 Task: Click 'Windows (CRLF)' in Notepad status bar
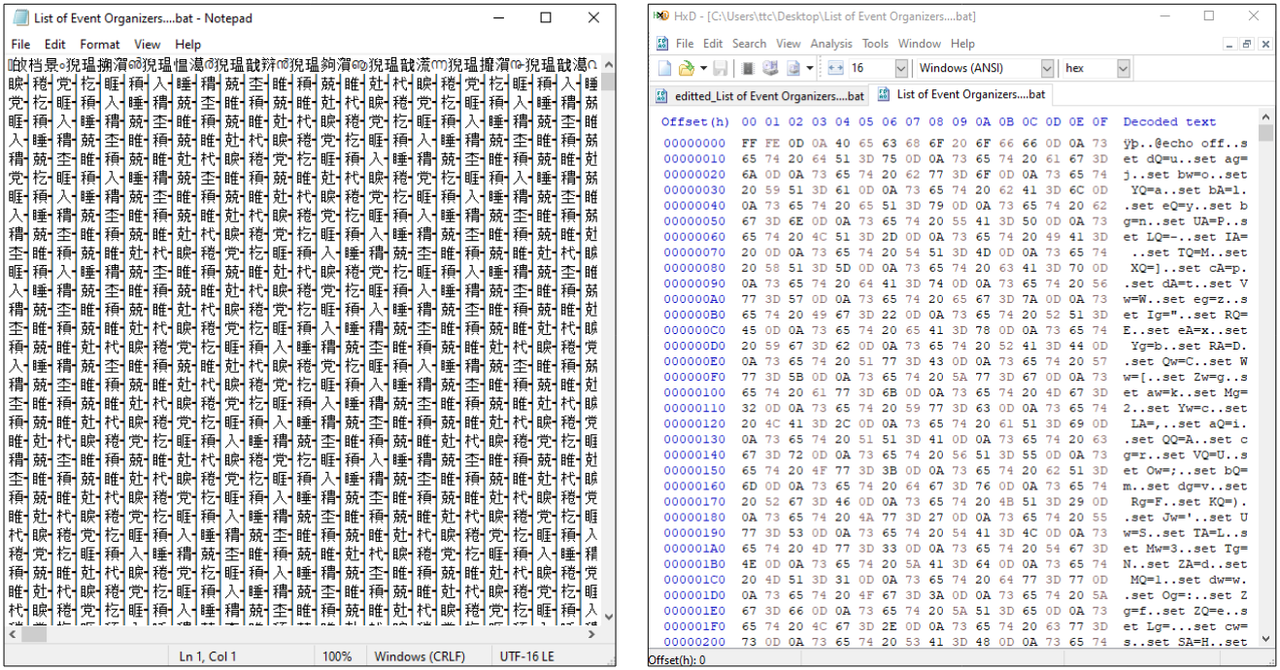pos(419,656)
